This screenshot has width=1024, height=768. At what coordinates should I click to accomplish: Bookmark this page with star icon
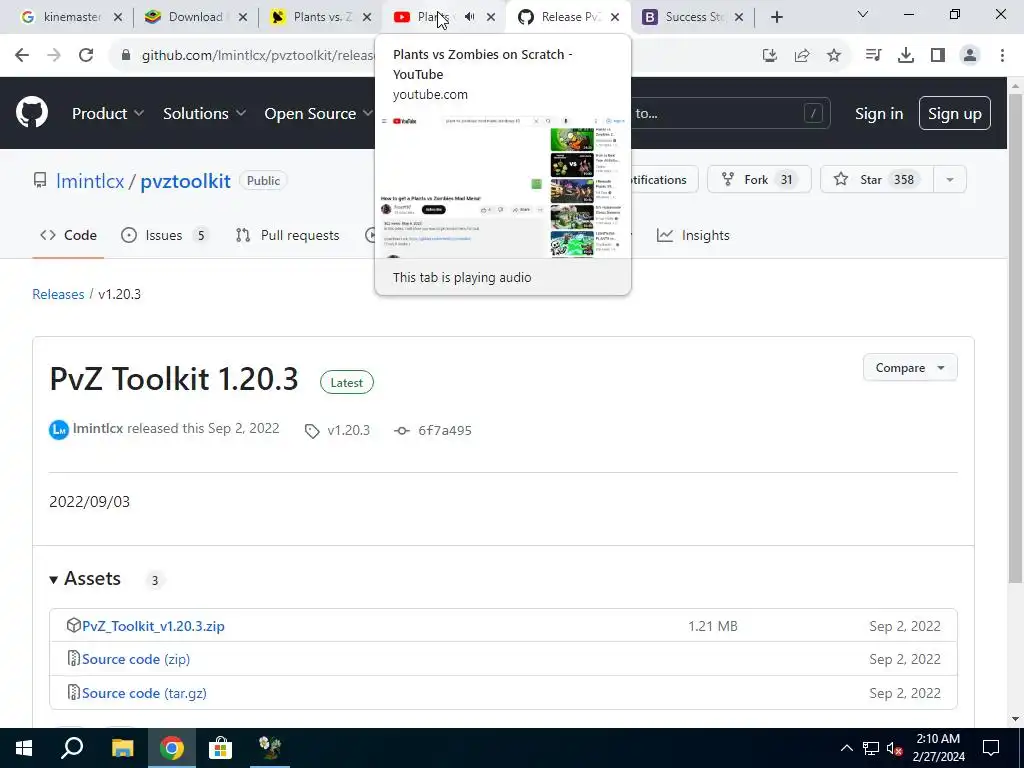tap(834, 56)
